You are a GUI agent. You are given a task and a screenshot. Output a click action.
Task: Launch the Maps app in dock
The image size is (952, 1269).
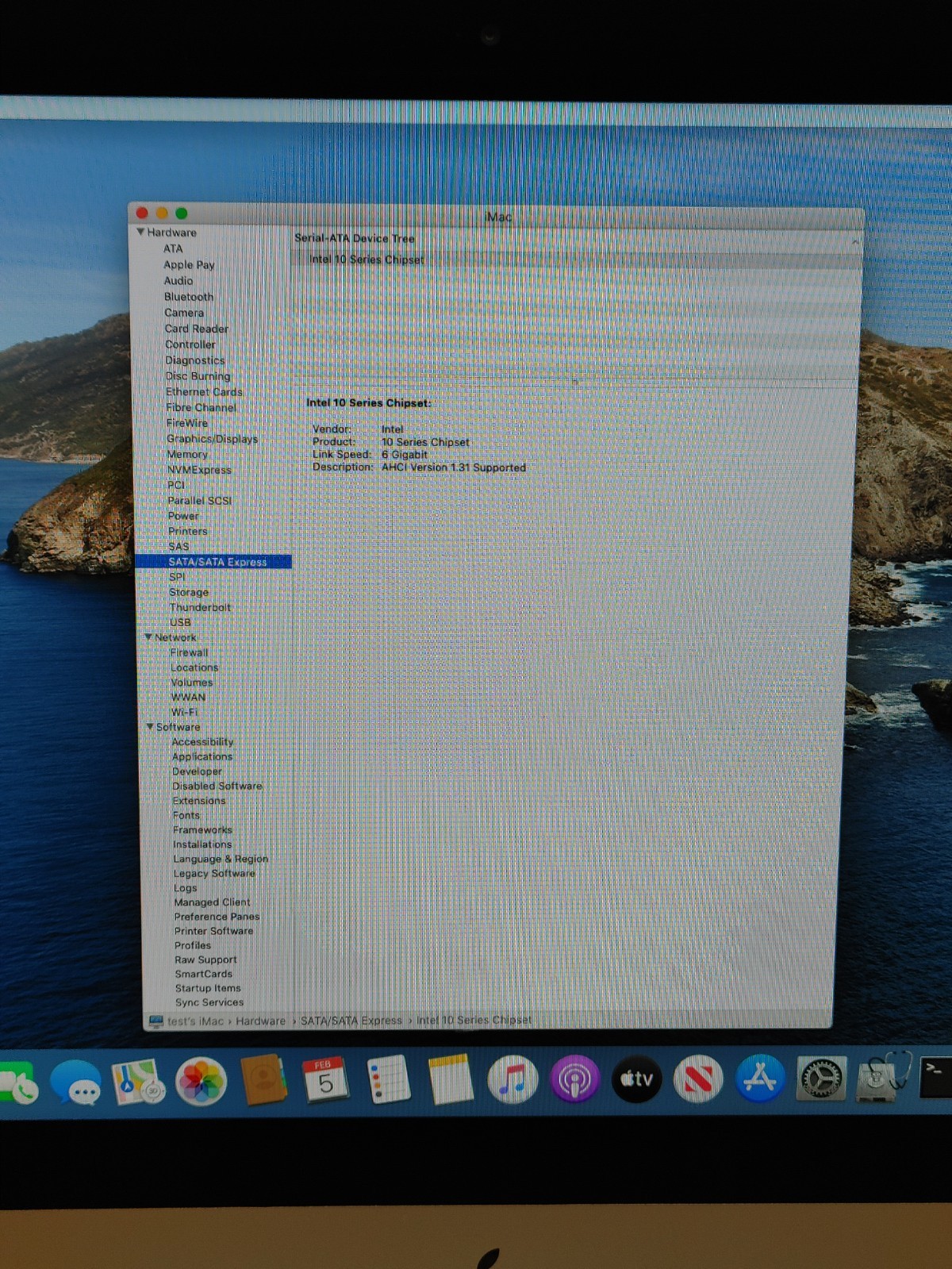click(x=137, y=1082)
